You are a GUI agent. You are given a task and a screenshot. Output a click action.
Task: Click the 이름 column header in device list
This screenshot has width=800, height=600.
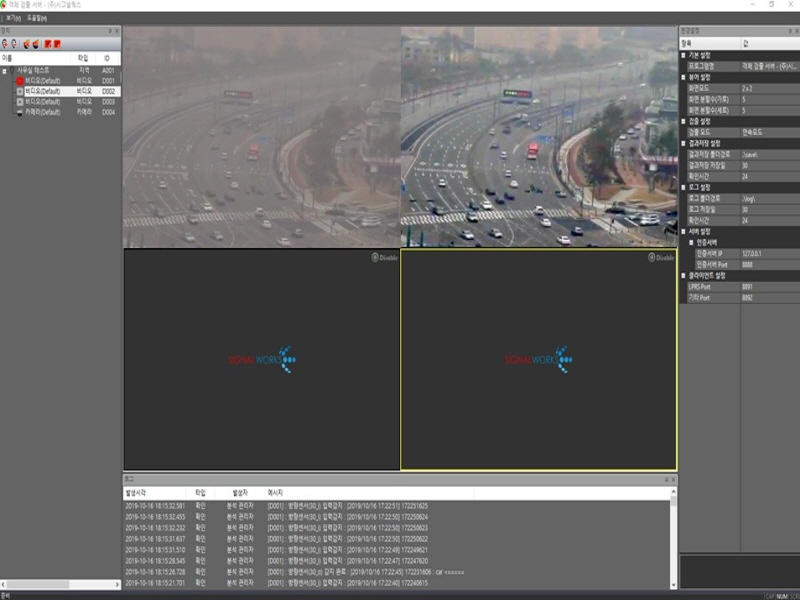pos(36,58)
